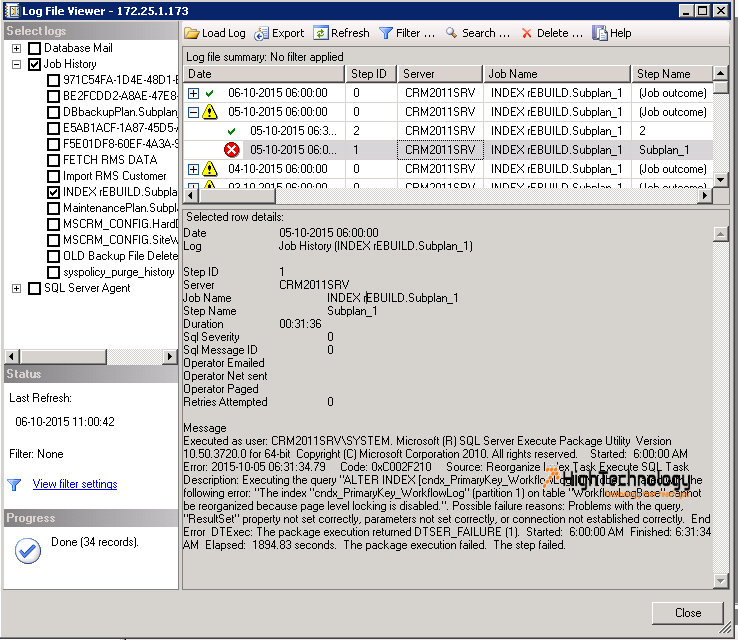This screenshot has width=738, height=640.
Task: Sort by the Step Name column header
Action: click(672, 74)
